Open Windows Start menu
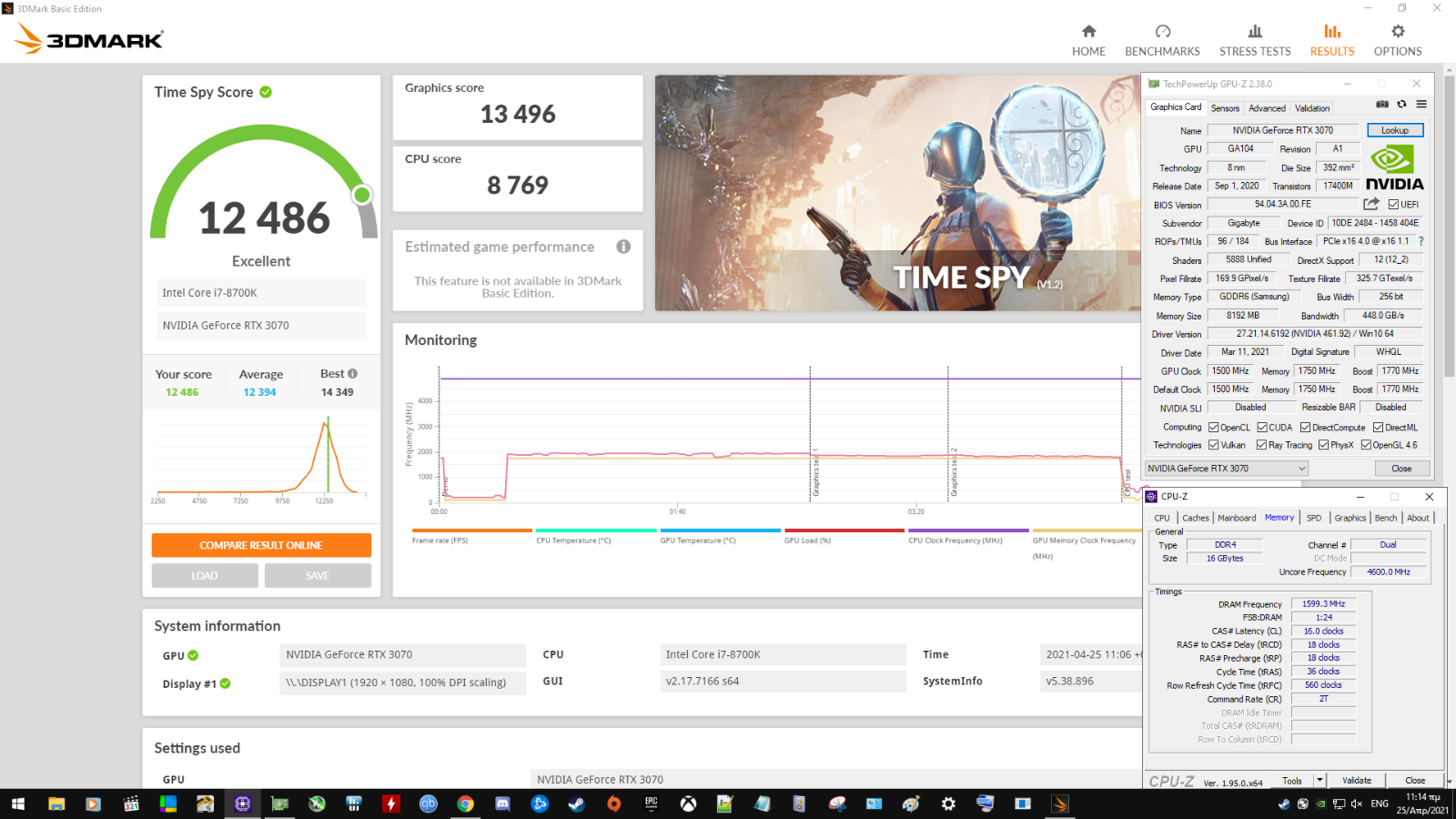This screenshot has height=819, width=1456. click(18, 804)
